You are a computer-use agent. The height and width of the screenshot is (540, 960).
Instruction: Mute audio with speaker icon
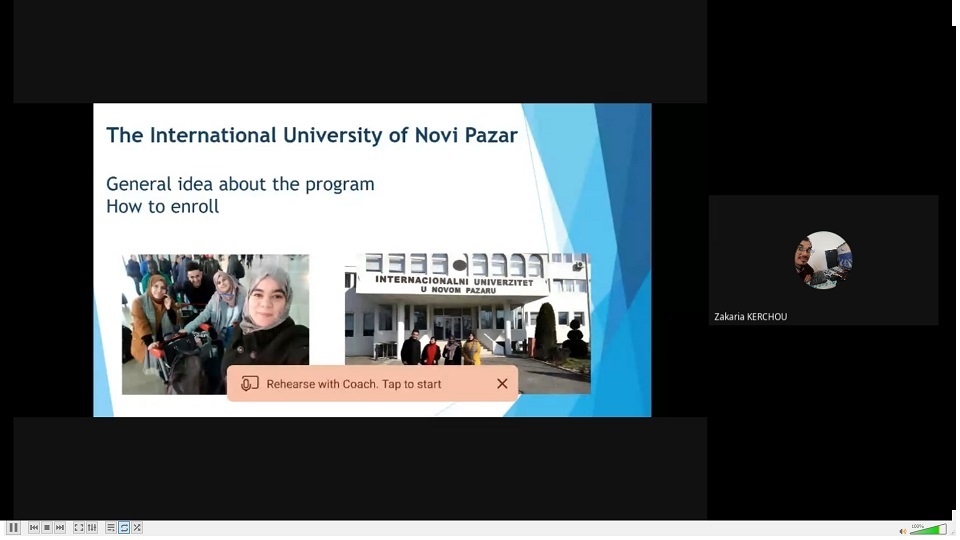(x=902, y=531)
